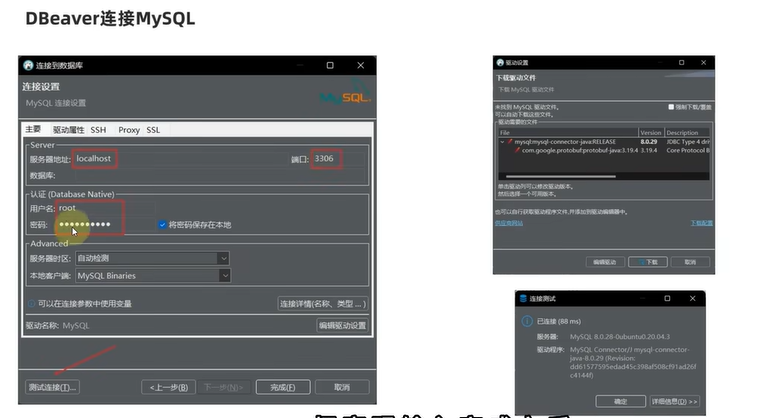Click 取消 in the 连接到数据库 dialog
Screen dimensions: 761x418
coord(342,387)
